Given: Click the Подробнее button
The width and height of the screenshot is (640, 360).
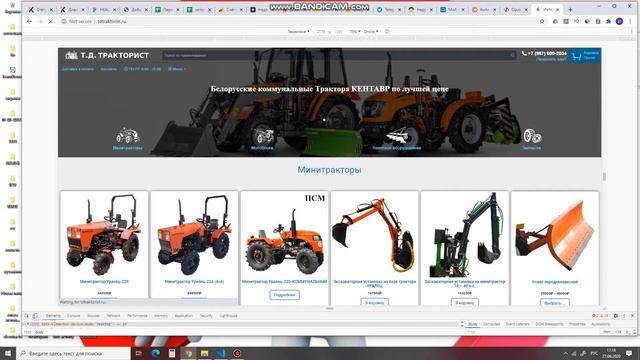Looking at the screenshot, I should pos(284,295).
